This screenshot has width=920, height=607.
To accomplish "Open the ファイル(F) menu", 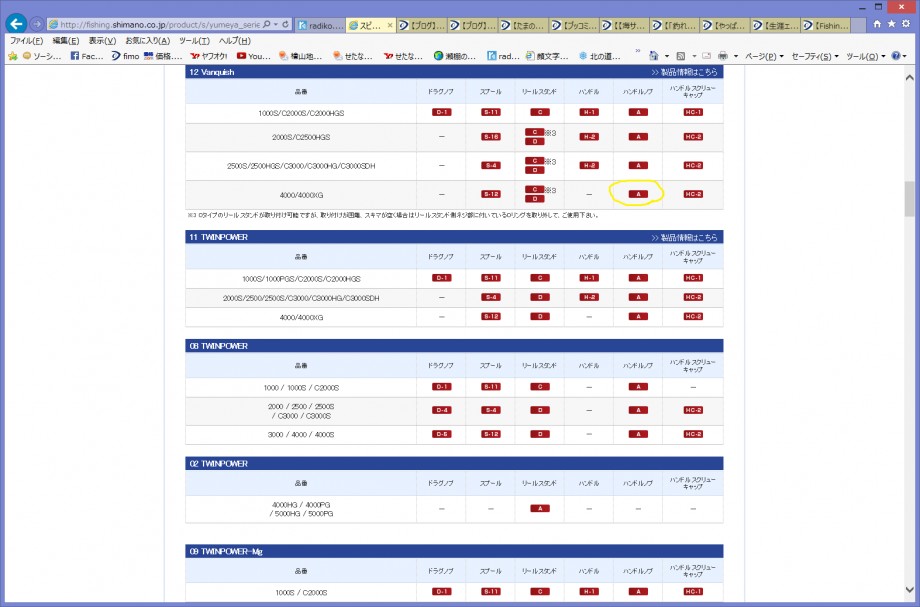I will point(26,40).
